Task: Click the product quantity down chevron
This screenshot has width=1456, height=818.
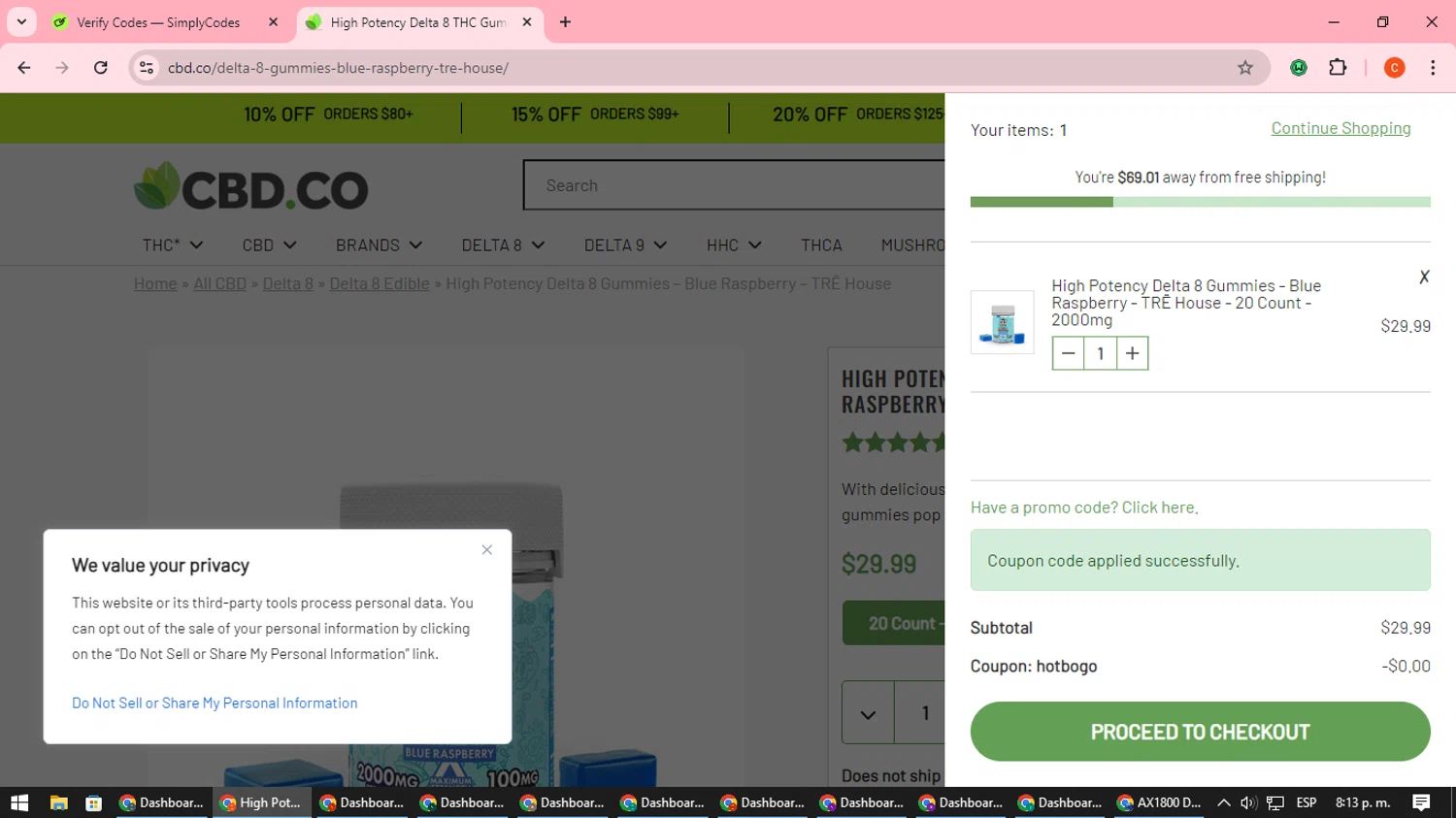Action: (868, 713)
